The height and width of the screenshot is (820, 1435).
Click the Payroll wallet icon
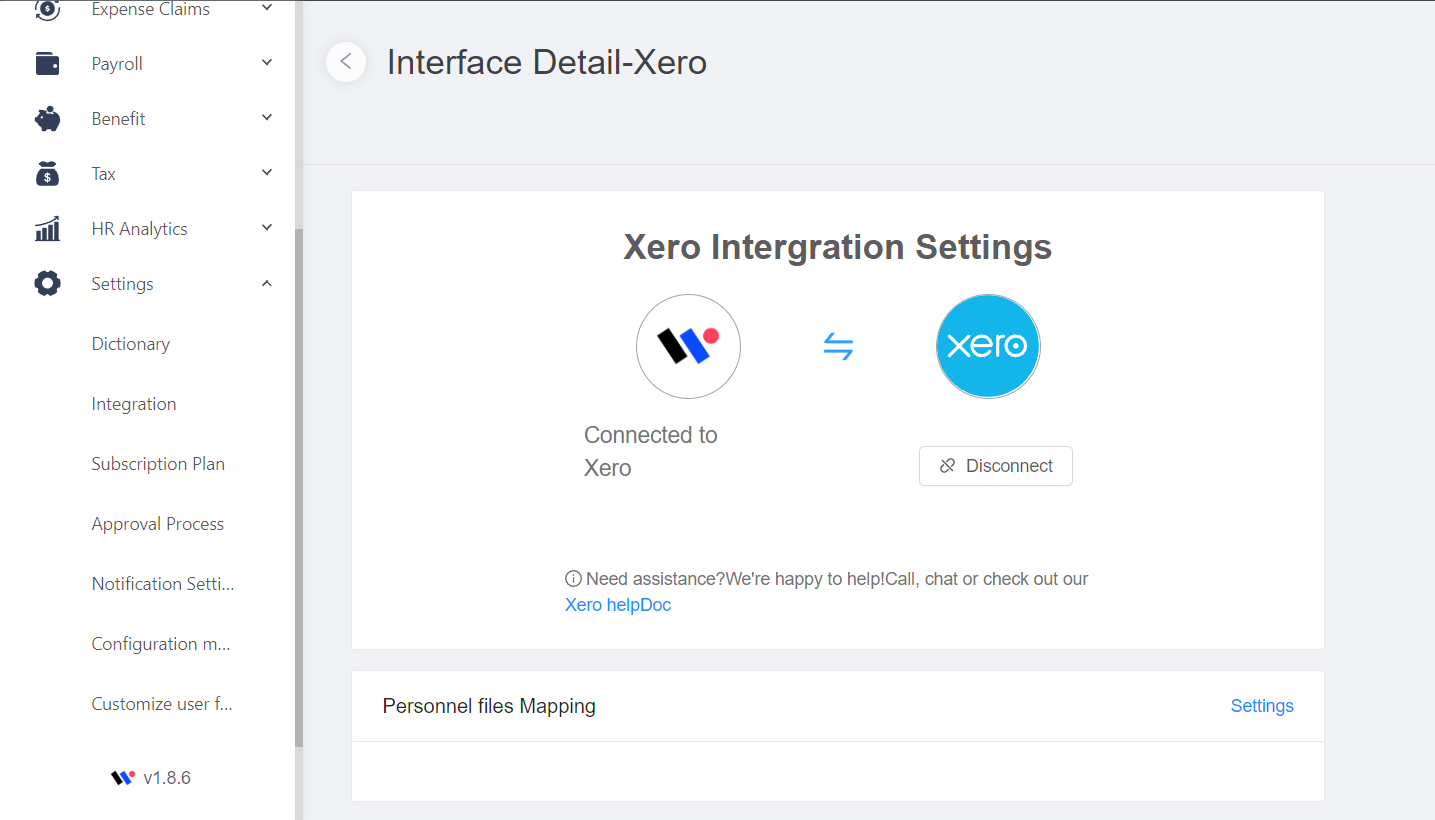click(47, 64)
